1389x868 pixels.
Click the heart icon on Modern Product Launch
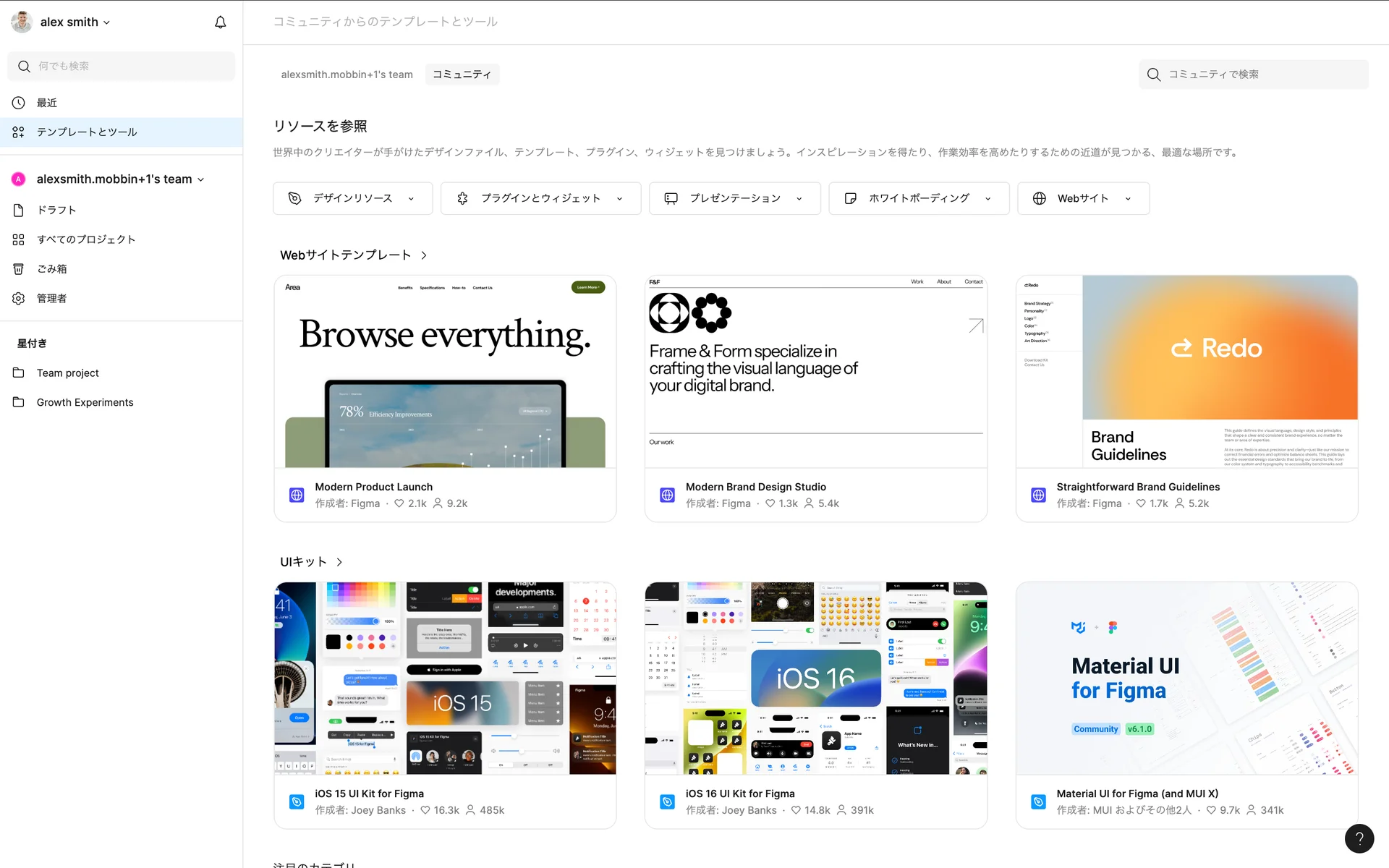coord(399,503)
